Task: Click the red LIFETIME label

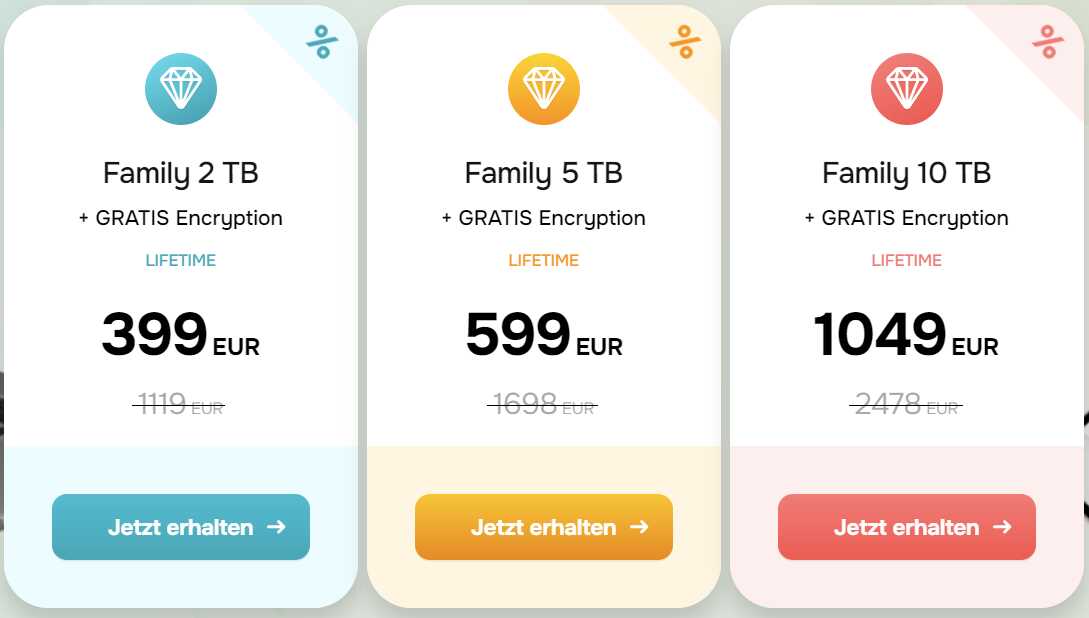Action: [906, 260]
